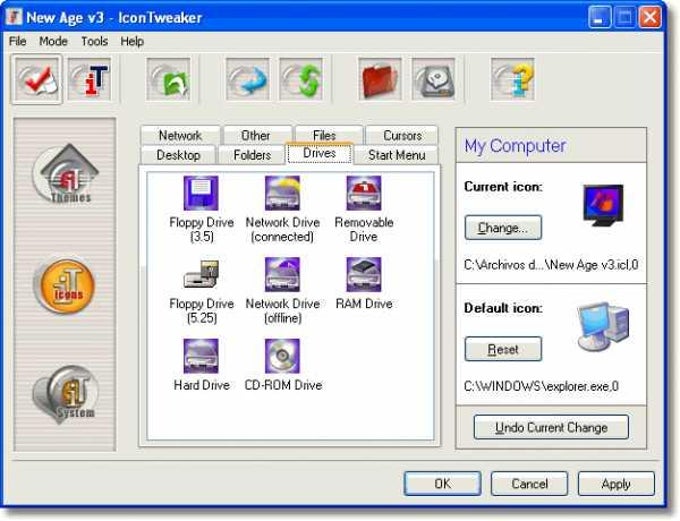Screen dimensions: 680x521
Task: Switch to the Other tab
Action: [256, 135]
